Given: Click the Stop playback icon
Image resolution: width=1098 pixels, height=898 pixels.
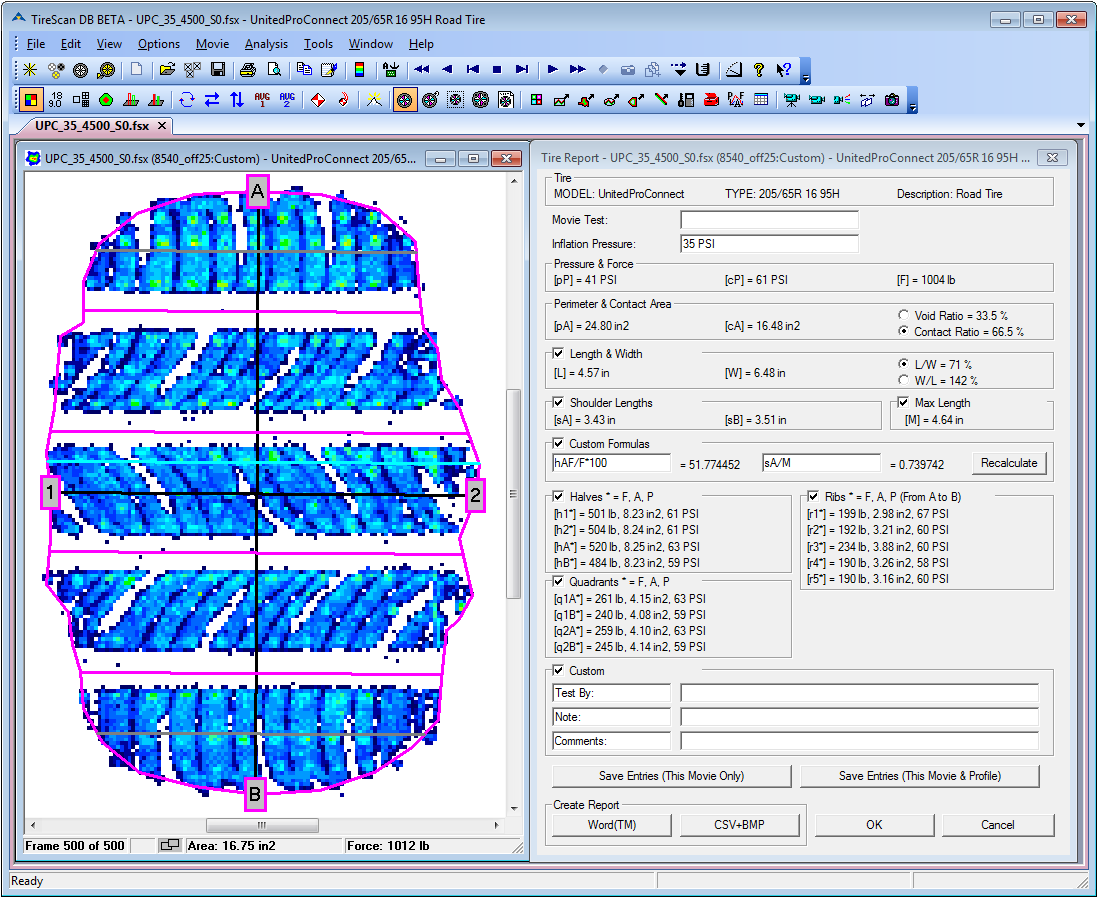Looking at the screenshot, I should (x=495, y=69).
